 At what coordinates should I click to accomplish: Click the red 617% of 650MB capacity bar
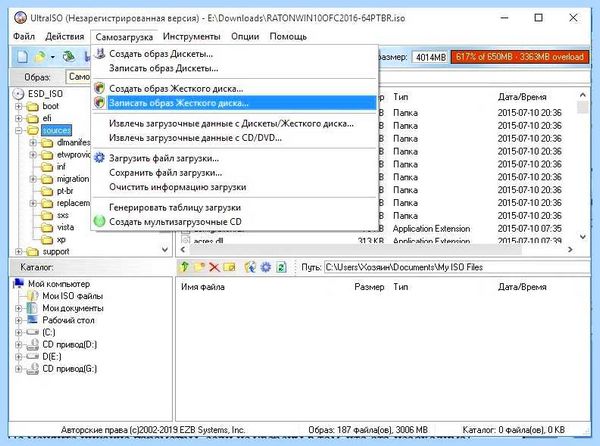520,57
